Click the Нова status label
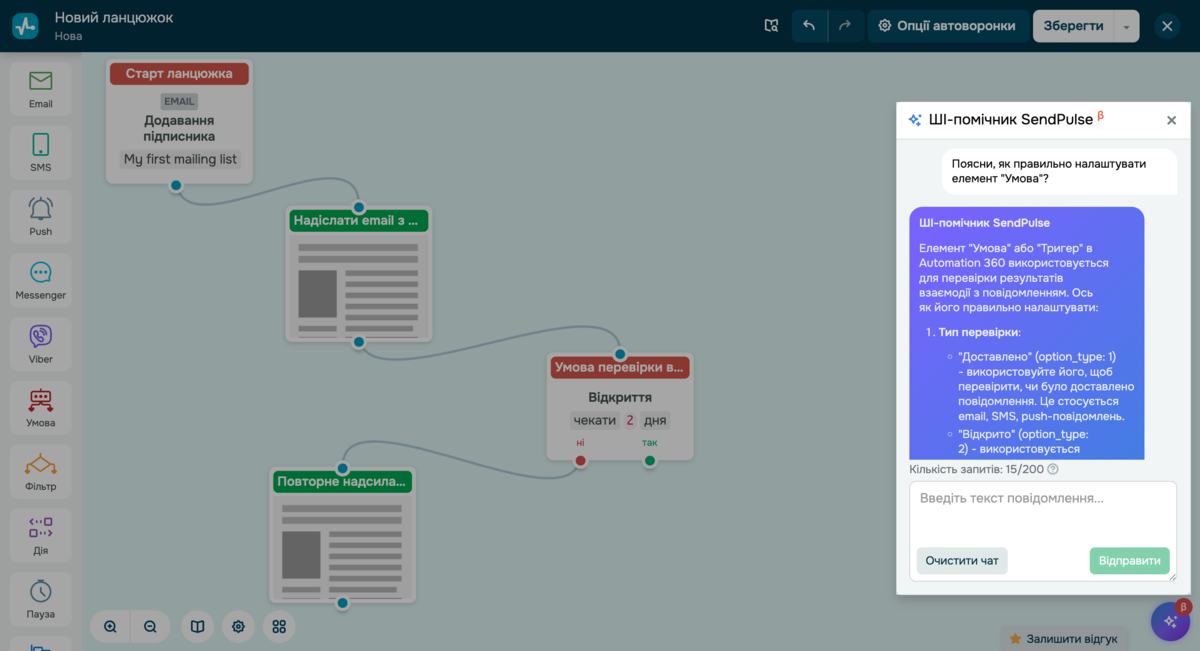Screen dimensions: 1200x651 coord(69,36)
